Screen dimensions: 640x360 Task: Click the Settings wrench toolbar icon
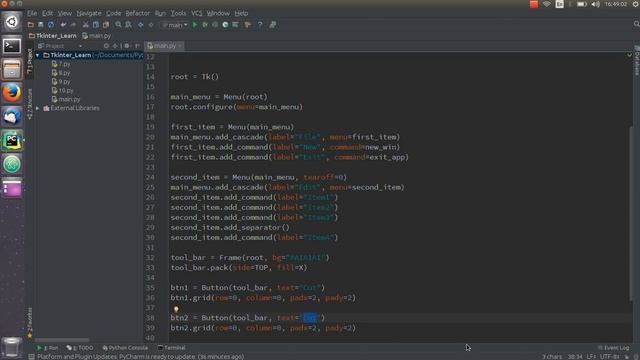(247, 25)
